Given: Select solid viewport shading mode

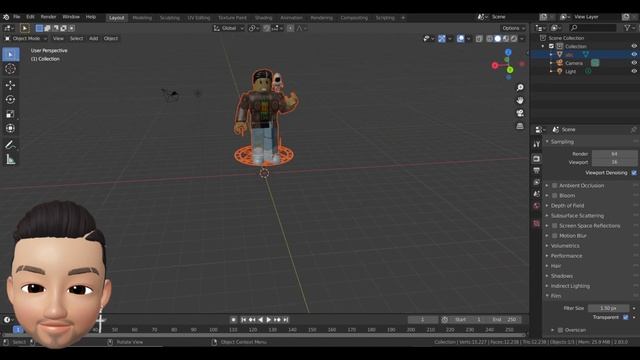Looking at the screenshot, I should (498, 39).
